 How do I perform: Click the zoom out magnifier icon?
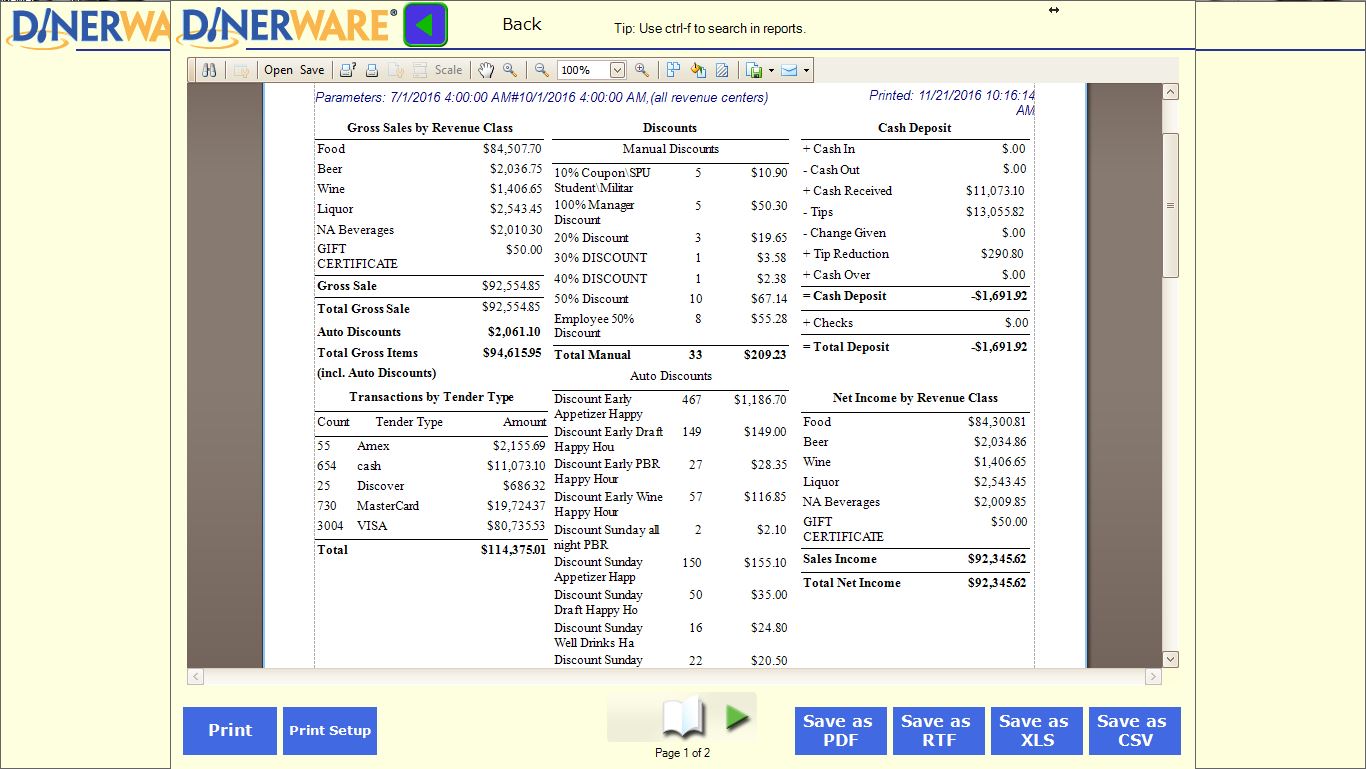click(540, 70)
